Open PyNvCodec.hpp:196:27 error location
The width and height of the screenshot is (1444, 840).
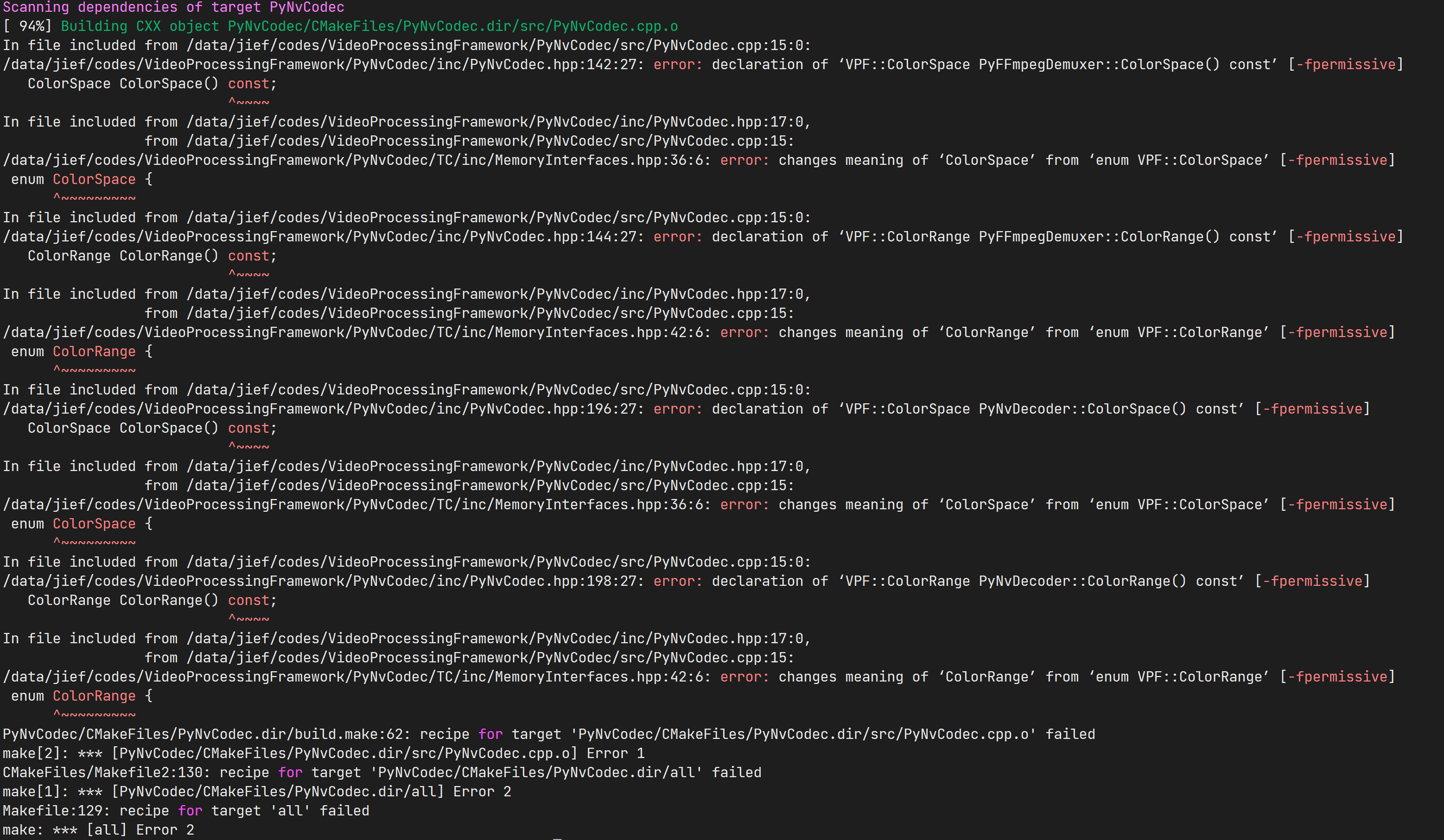pos(321,409)
